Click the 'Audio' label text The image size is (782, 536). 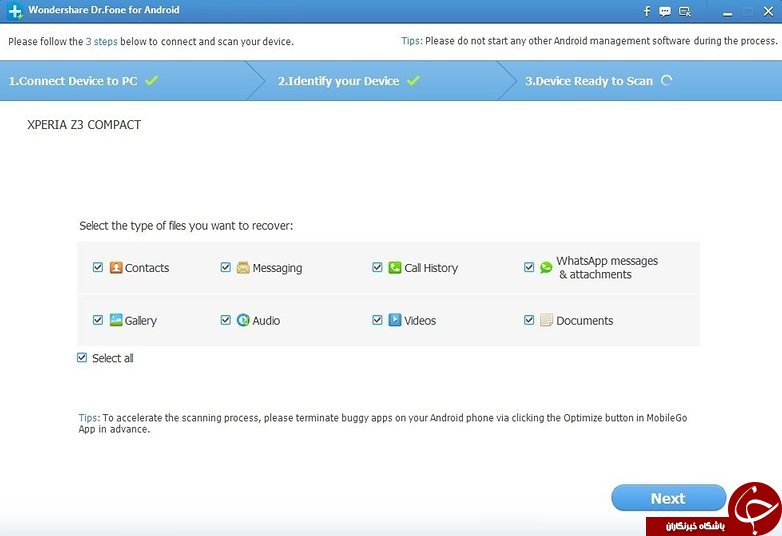pyautogui.click(x=266, y=321)
